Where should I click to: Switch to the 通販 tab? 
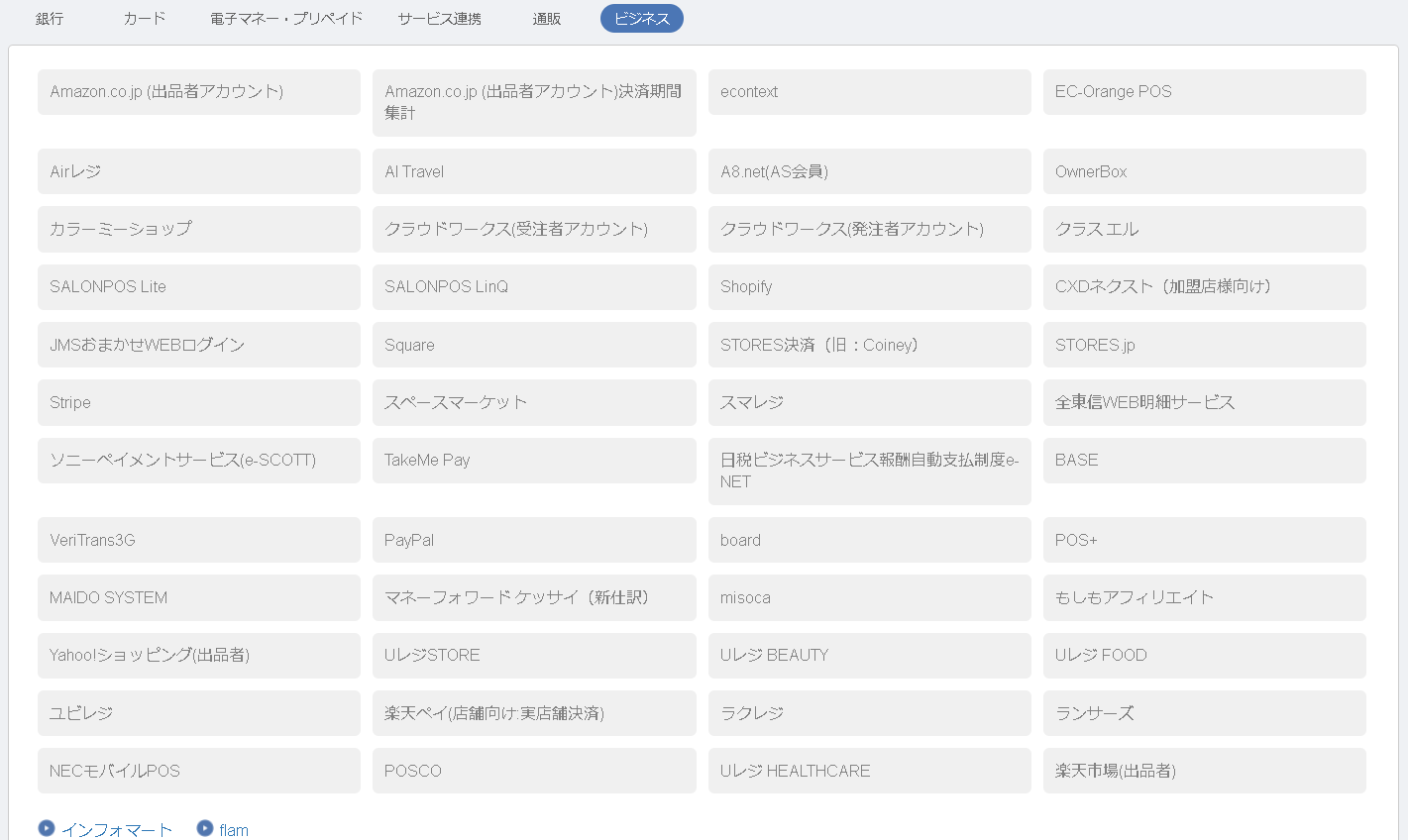click(x=547, y=19)
